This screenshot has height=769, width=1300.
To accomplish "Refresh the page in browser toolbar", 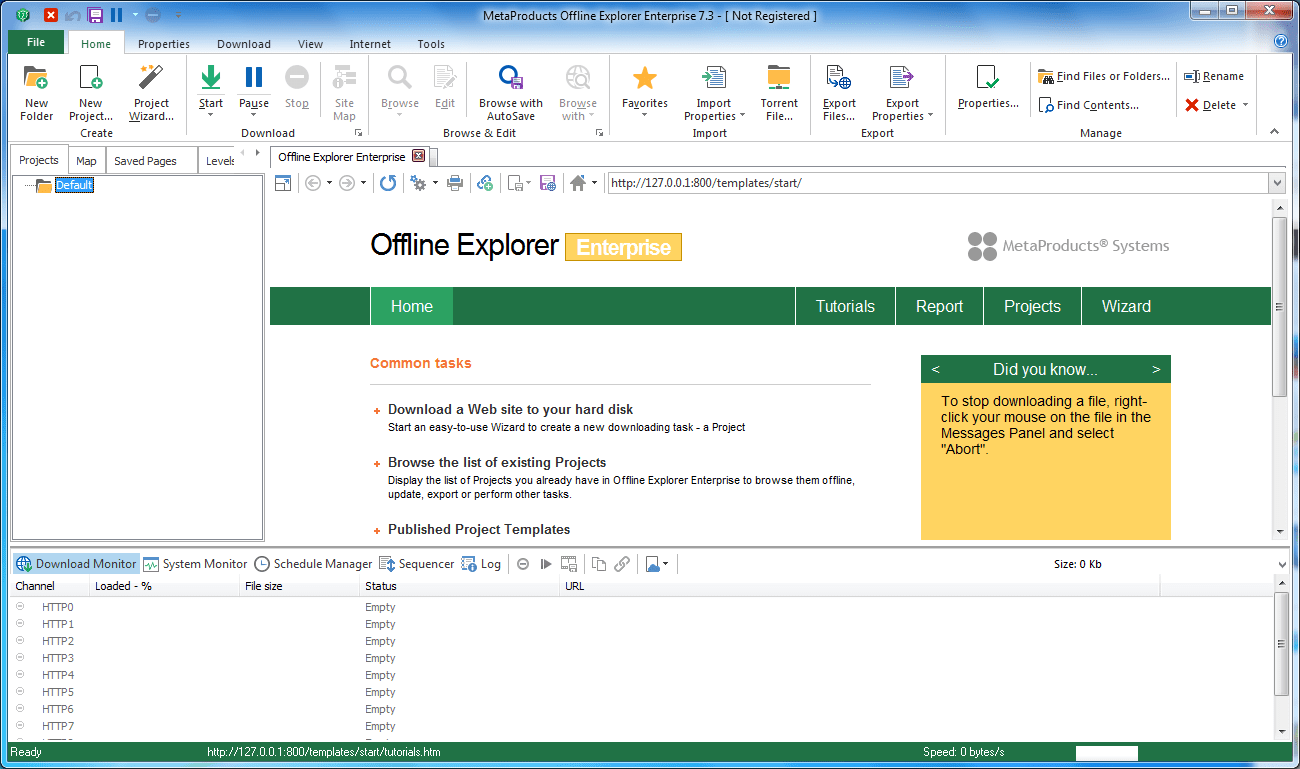I will [x=388, y=183].
